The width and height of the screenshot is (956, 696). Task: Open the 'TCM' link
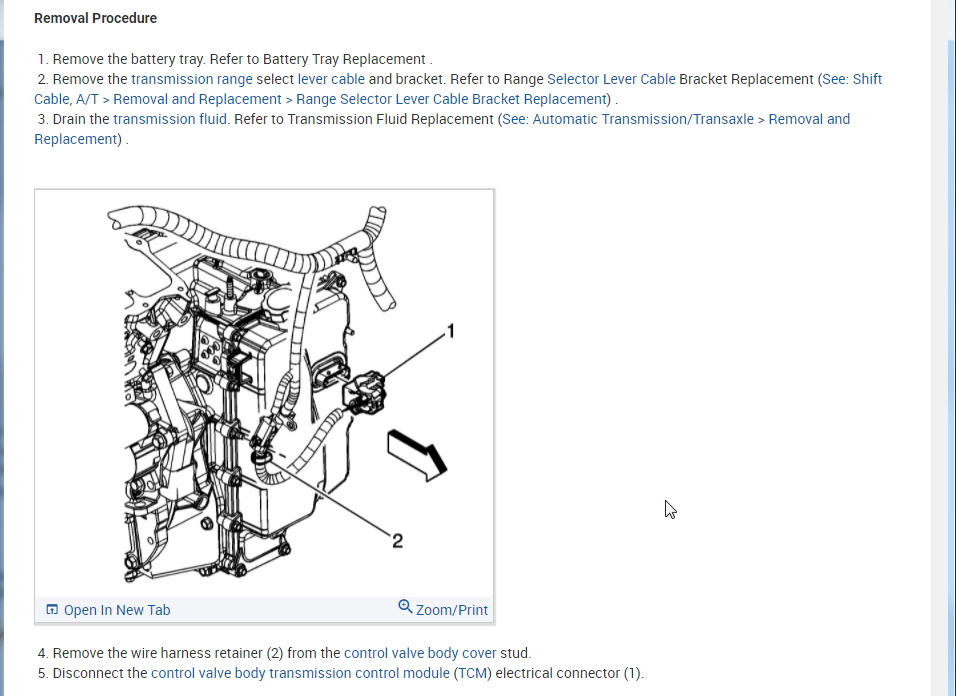[x=473, y=673]
